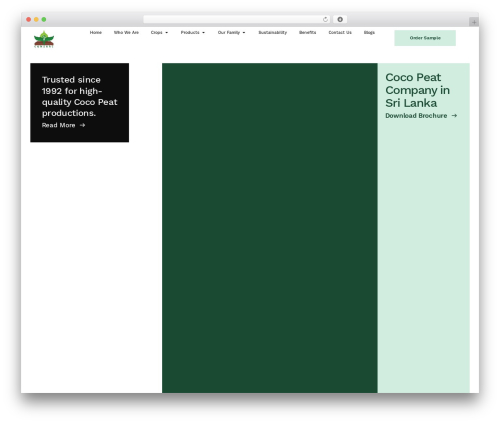Click the arrow beside Download Brochure
500x423 pixels.
pyautogui.click(x=454, y=116)
